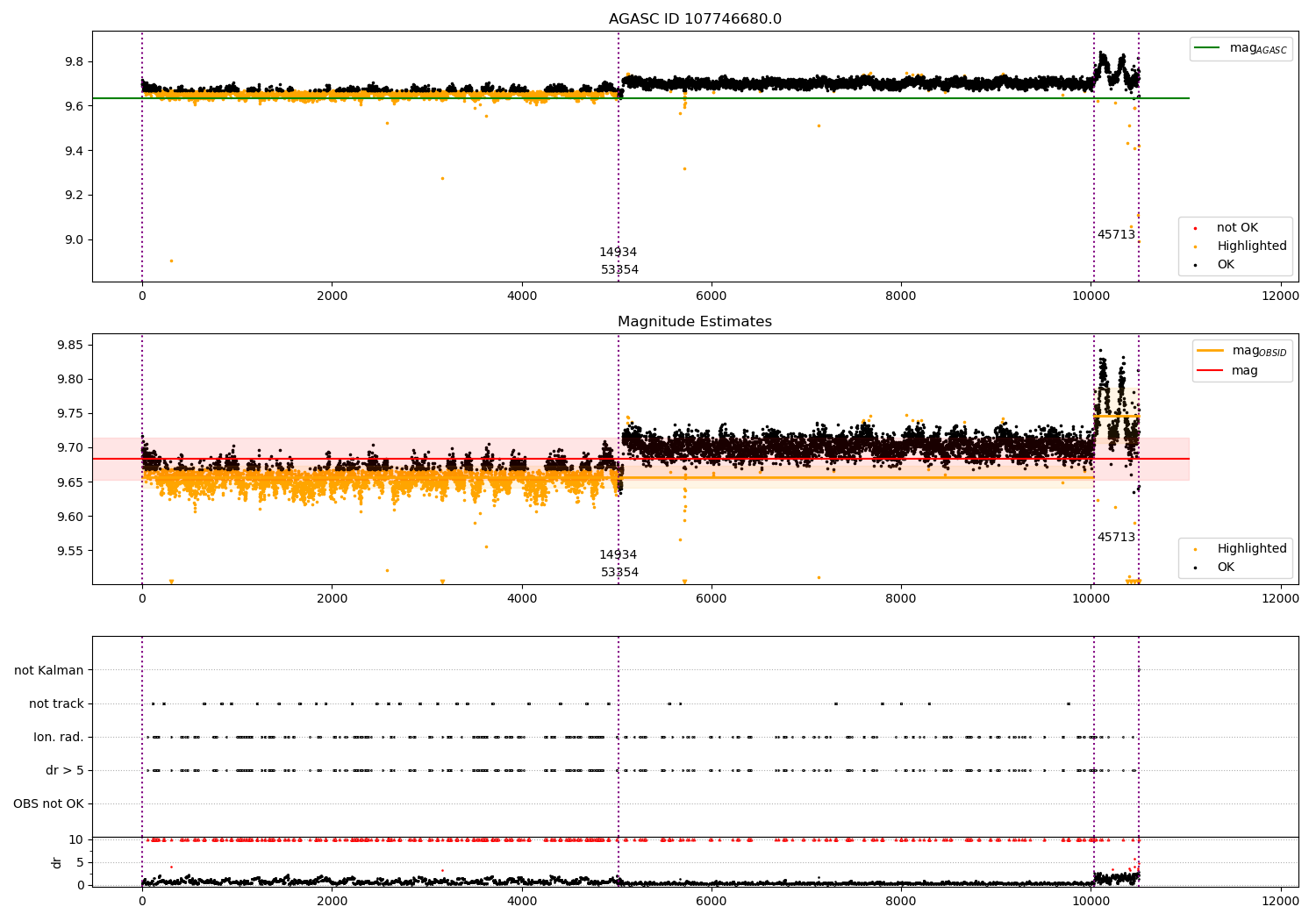Screen dimensions: 1316x921
Task: Click the 9.55 y-axis tick on middle plot
Action: [x=70, y=551]
